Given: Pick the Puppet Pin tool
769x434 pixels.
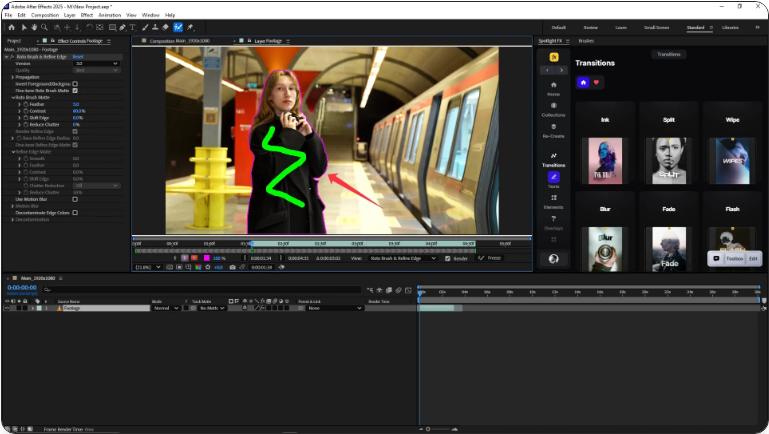Looking at the screenshot, I should [191, 27].
